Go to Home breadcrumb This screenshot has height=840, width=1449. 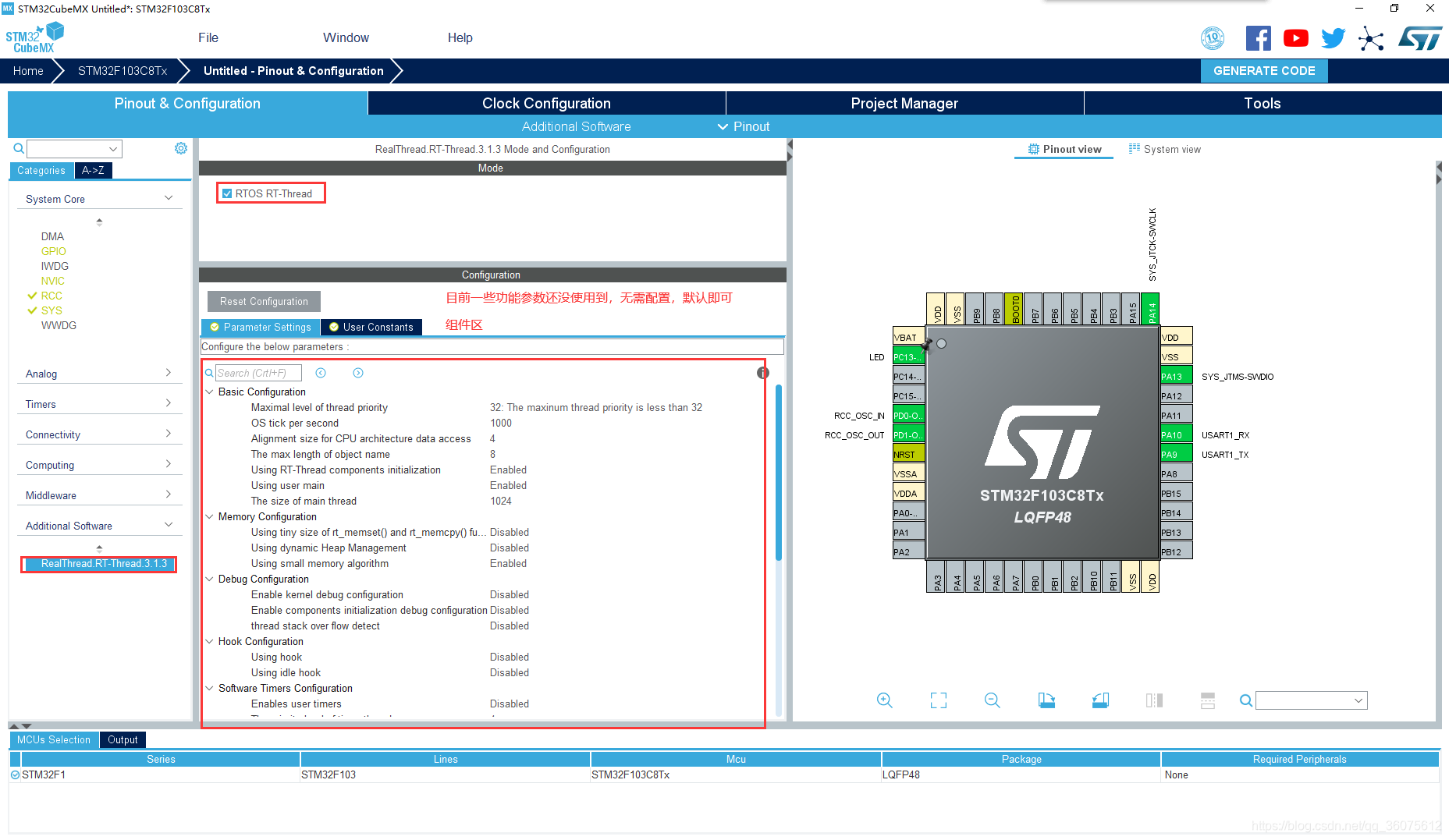[x=28, y=70]
